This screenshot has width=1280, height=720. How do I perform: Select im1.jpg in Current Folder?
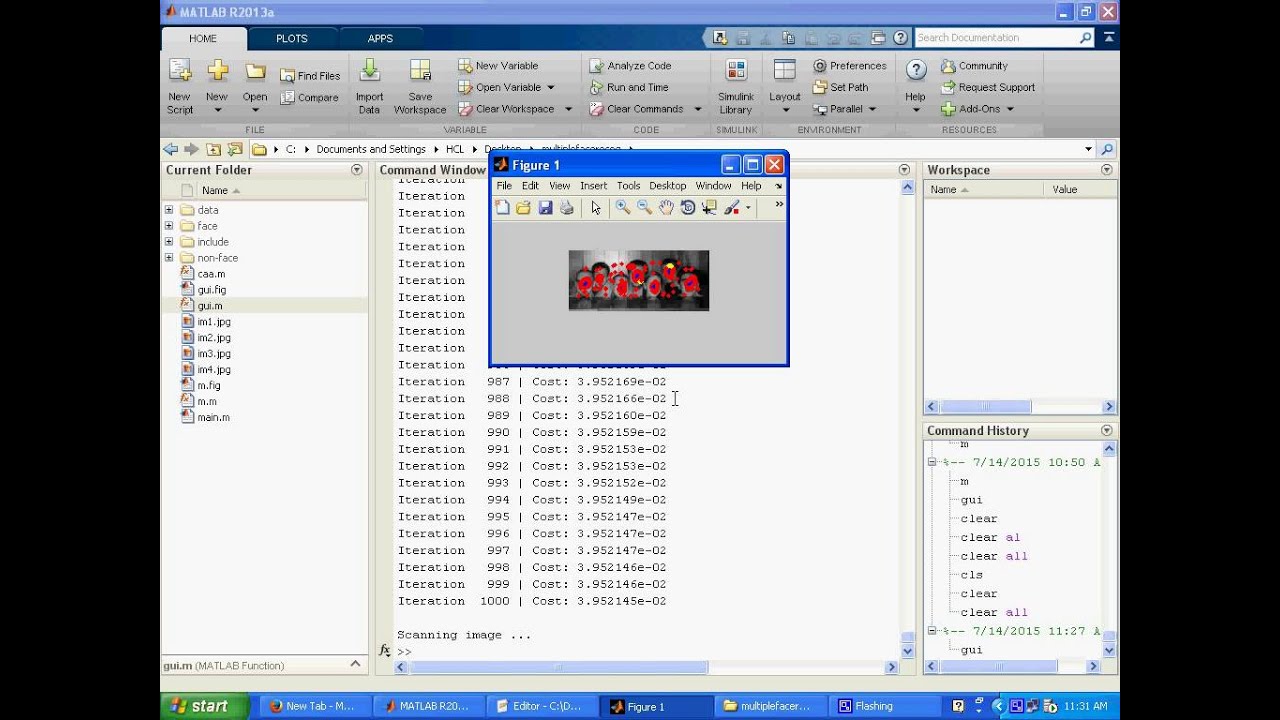point(213,322)
